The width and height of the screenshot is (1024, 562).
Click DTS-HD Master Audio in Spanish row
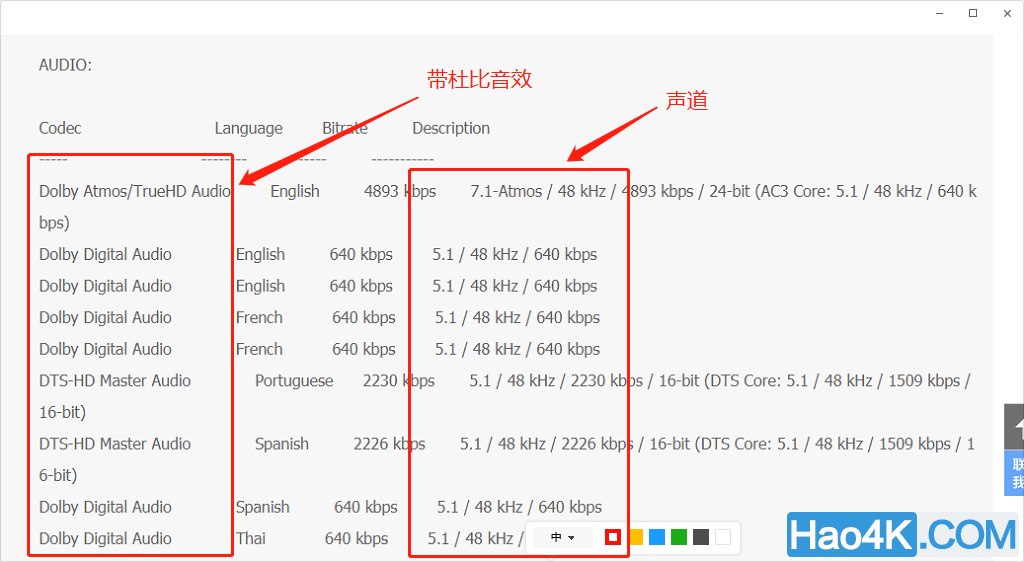click(115, 444)
